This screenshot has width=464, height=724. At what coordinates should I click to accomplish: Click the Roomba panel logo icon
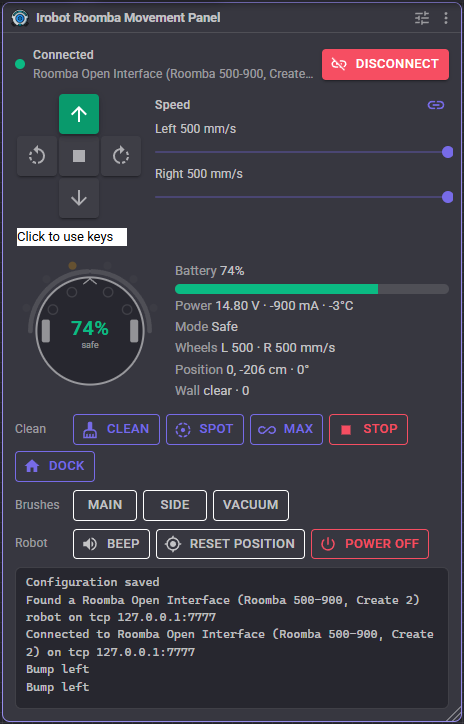(x=20, y=18)
